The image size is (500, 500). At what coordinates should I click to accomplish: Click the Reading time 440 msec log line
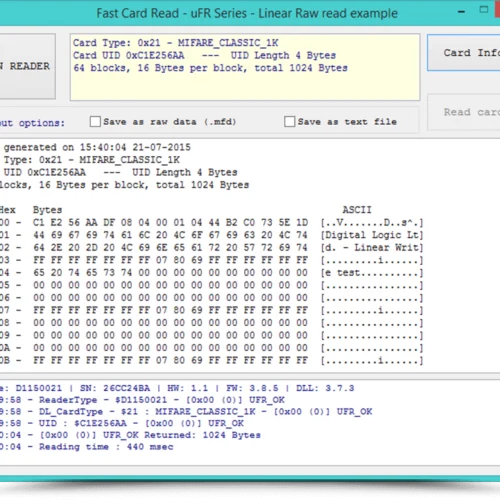tap(87, 447)
